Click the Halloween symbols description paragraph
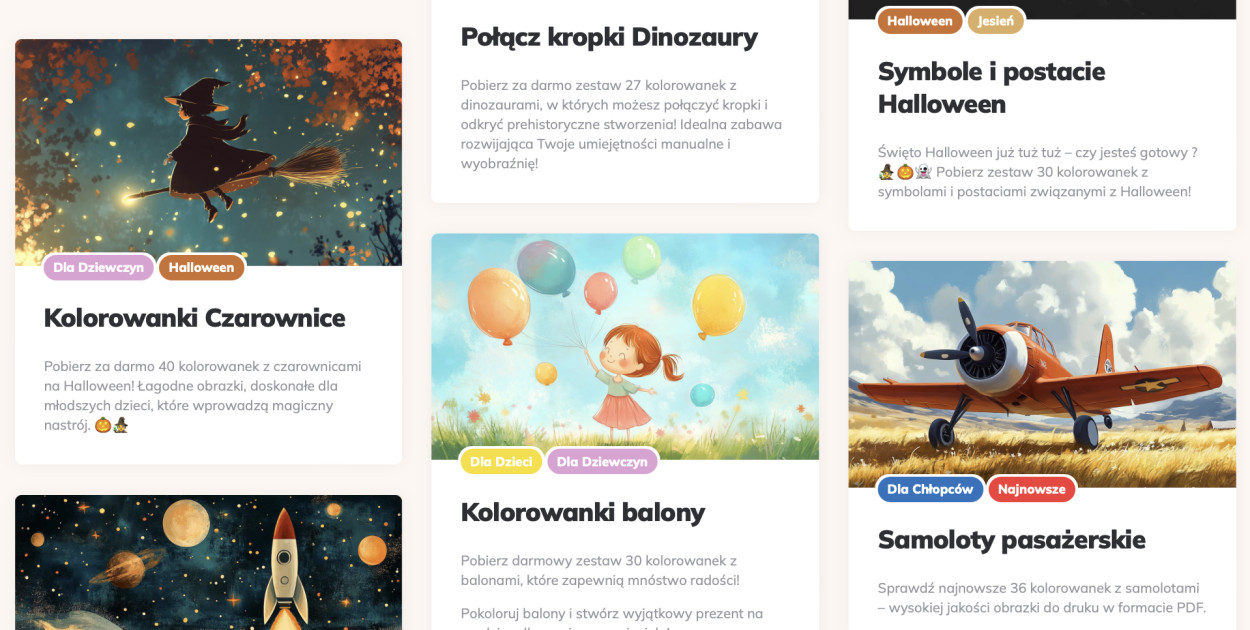 pos(1038,172)
